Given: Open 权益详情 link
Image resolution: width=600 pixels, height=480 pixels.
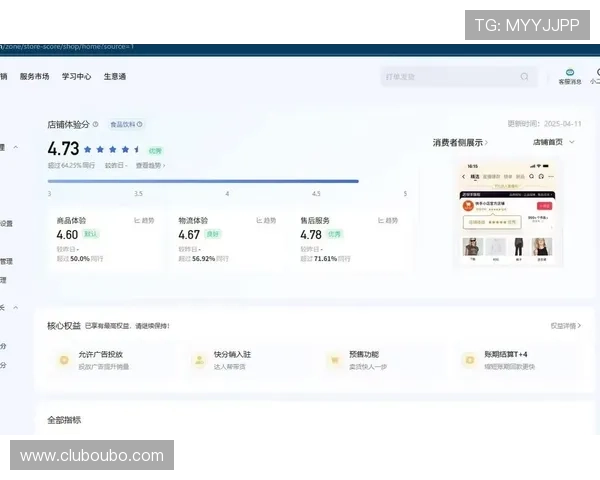Looking at the screenshot, I should (566, 326).
